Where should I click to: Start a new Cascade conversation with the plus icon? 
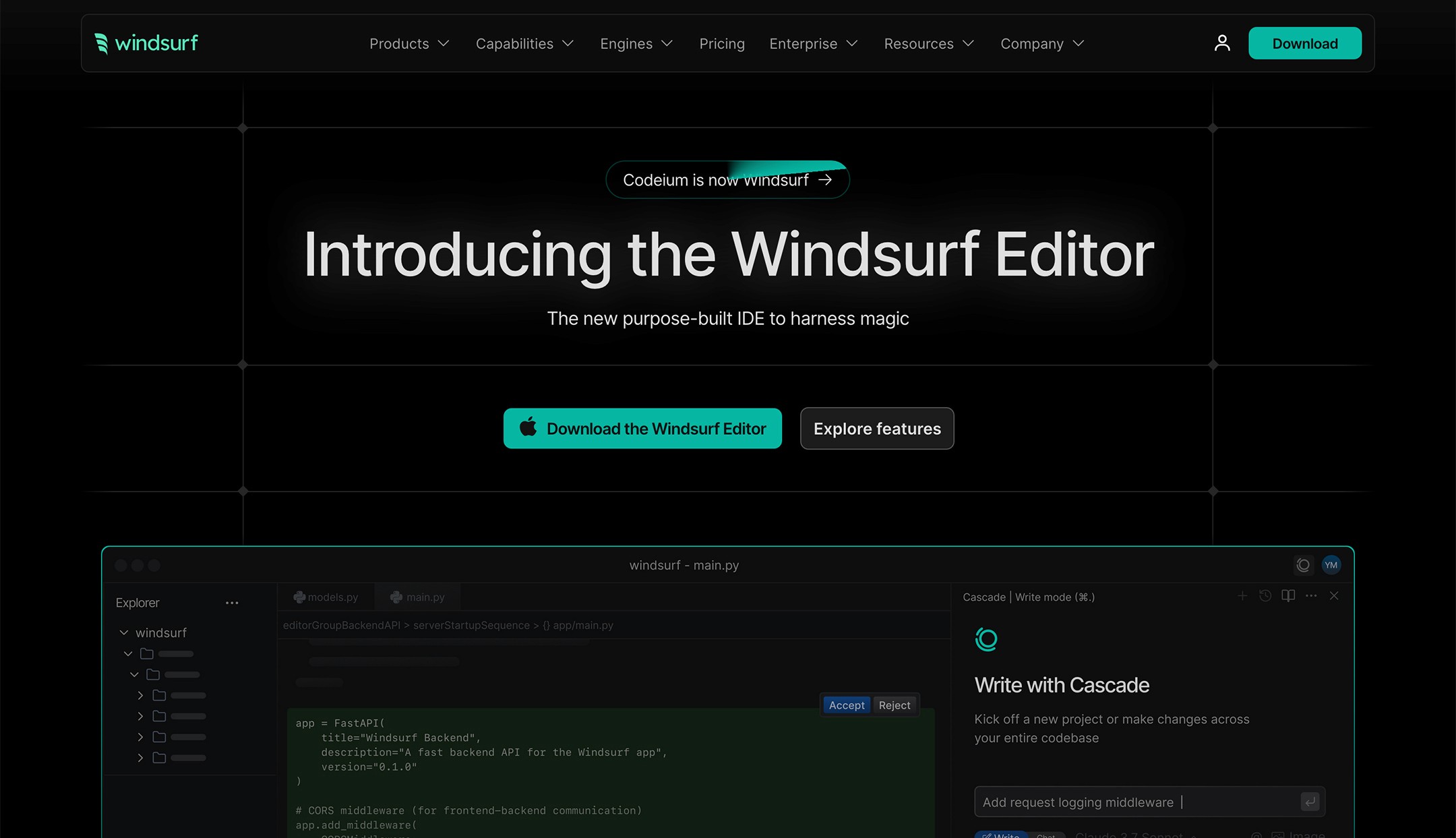1242,596
